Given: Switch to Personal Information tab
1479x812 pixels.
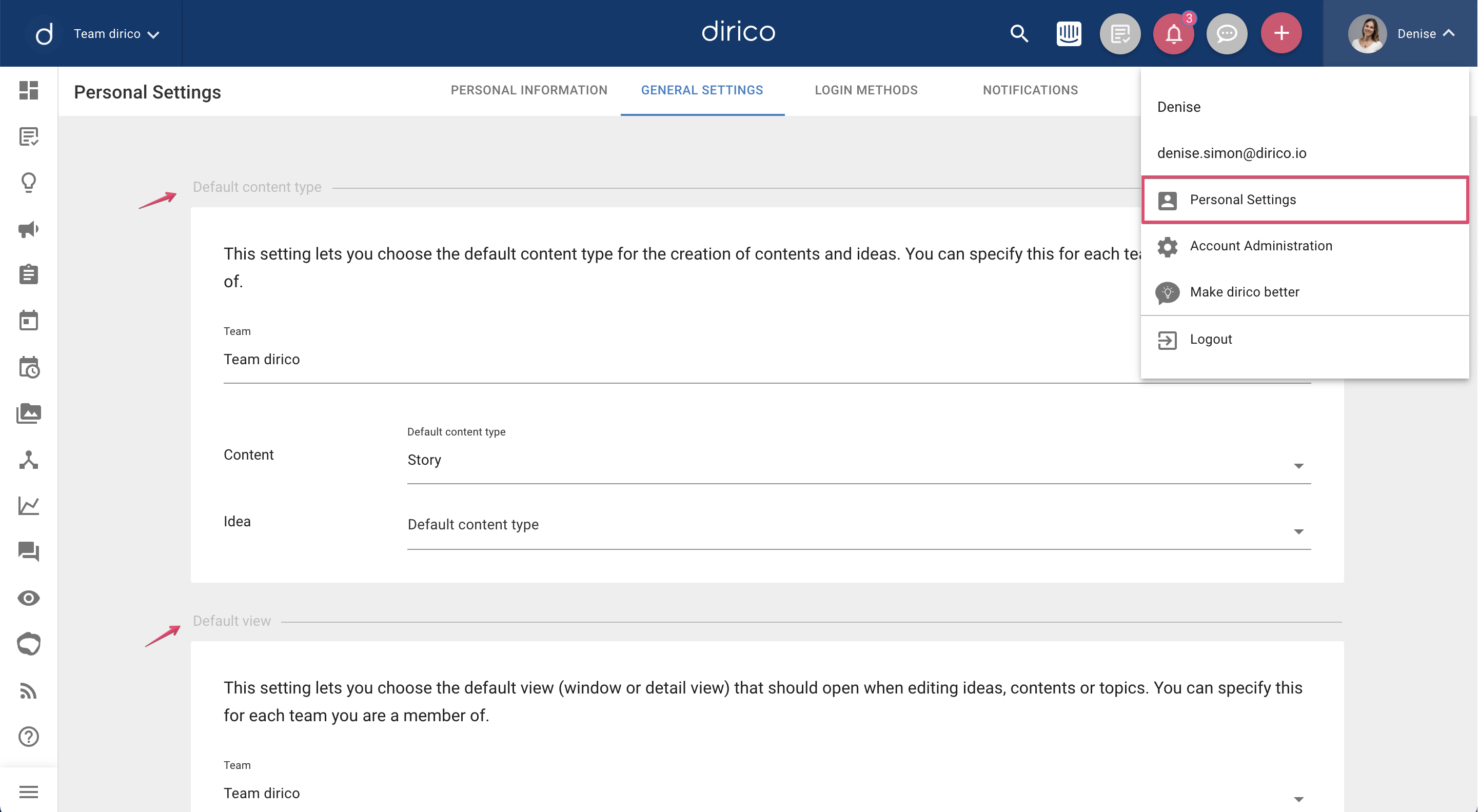Looking at the screenshot, I should (529, 90).
